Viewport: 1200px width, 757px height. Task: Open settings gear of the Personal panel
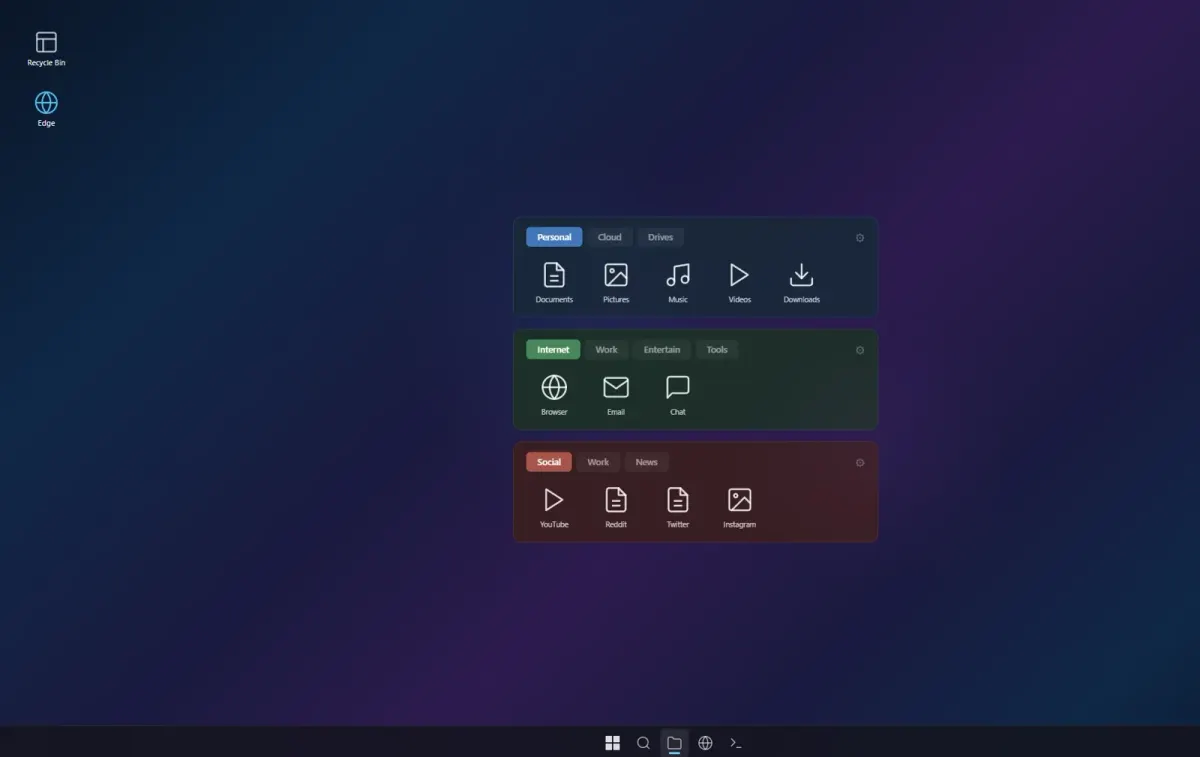coord(860,238)
